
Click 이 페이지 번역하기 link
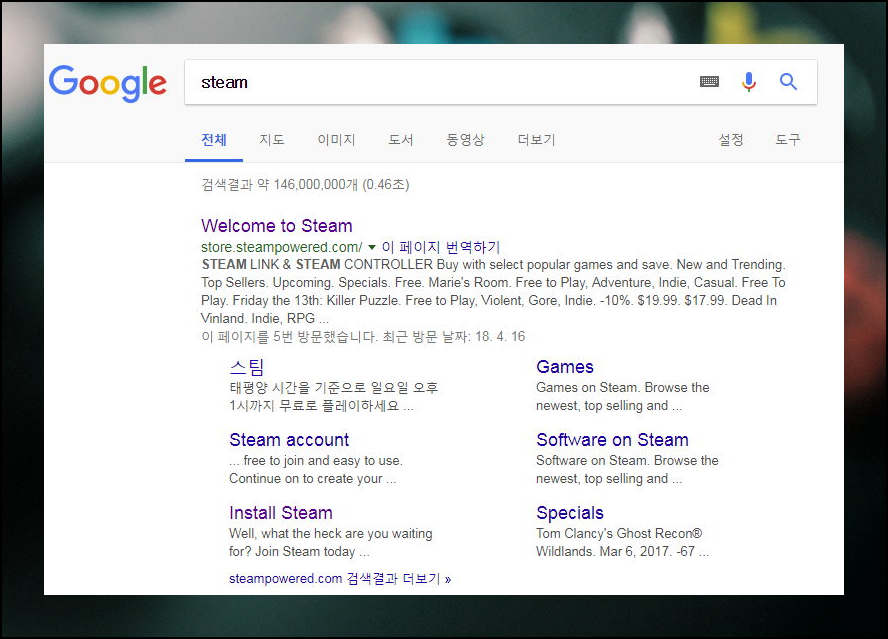tap(441, 248)
